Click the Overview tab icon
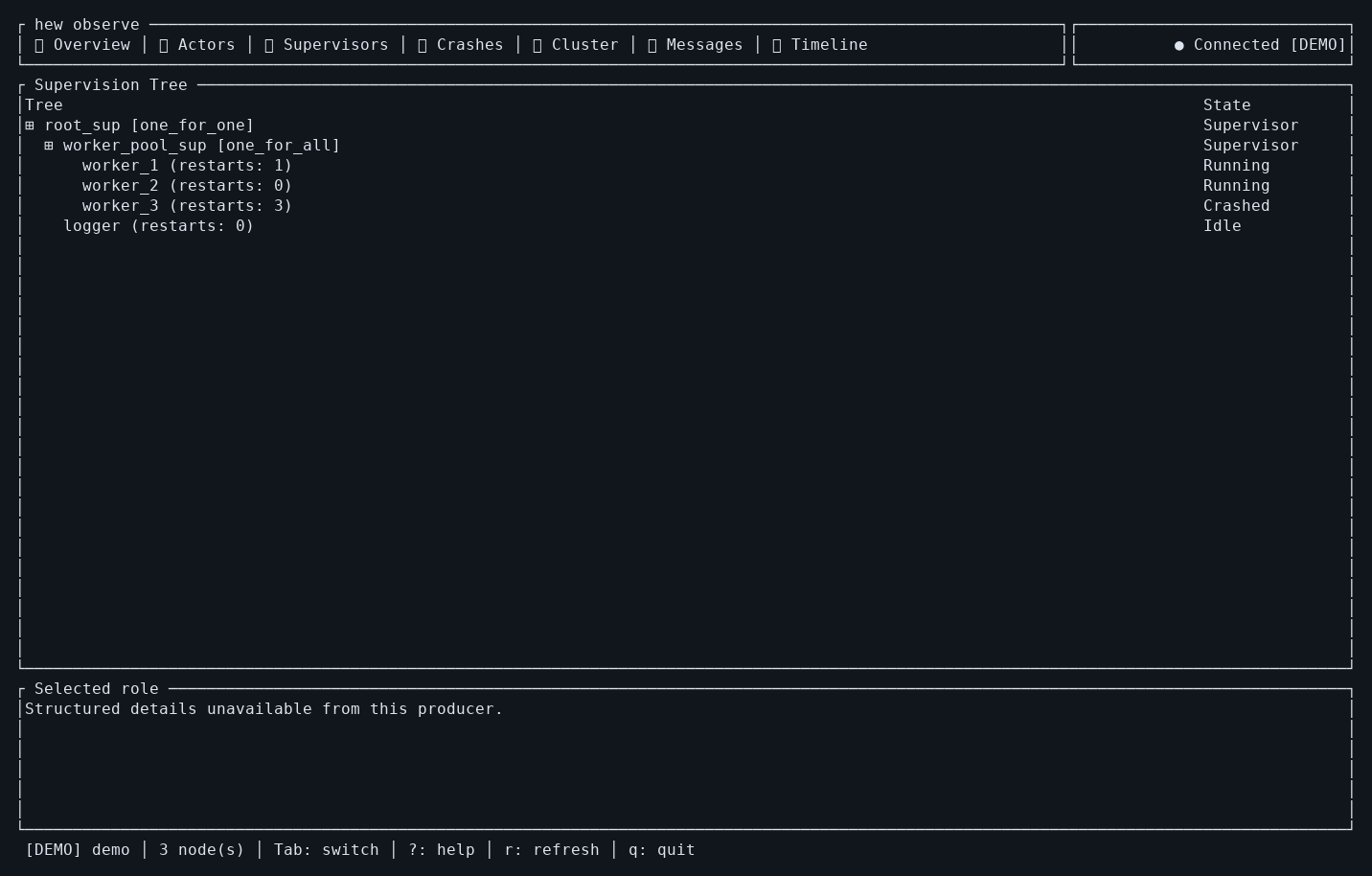Viewport: 1372px width, 876px height. (39, 45)
